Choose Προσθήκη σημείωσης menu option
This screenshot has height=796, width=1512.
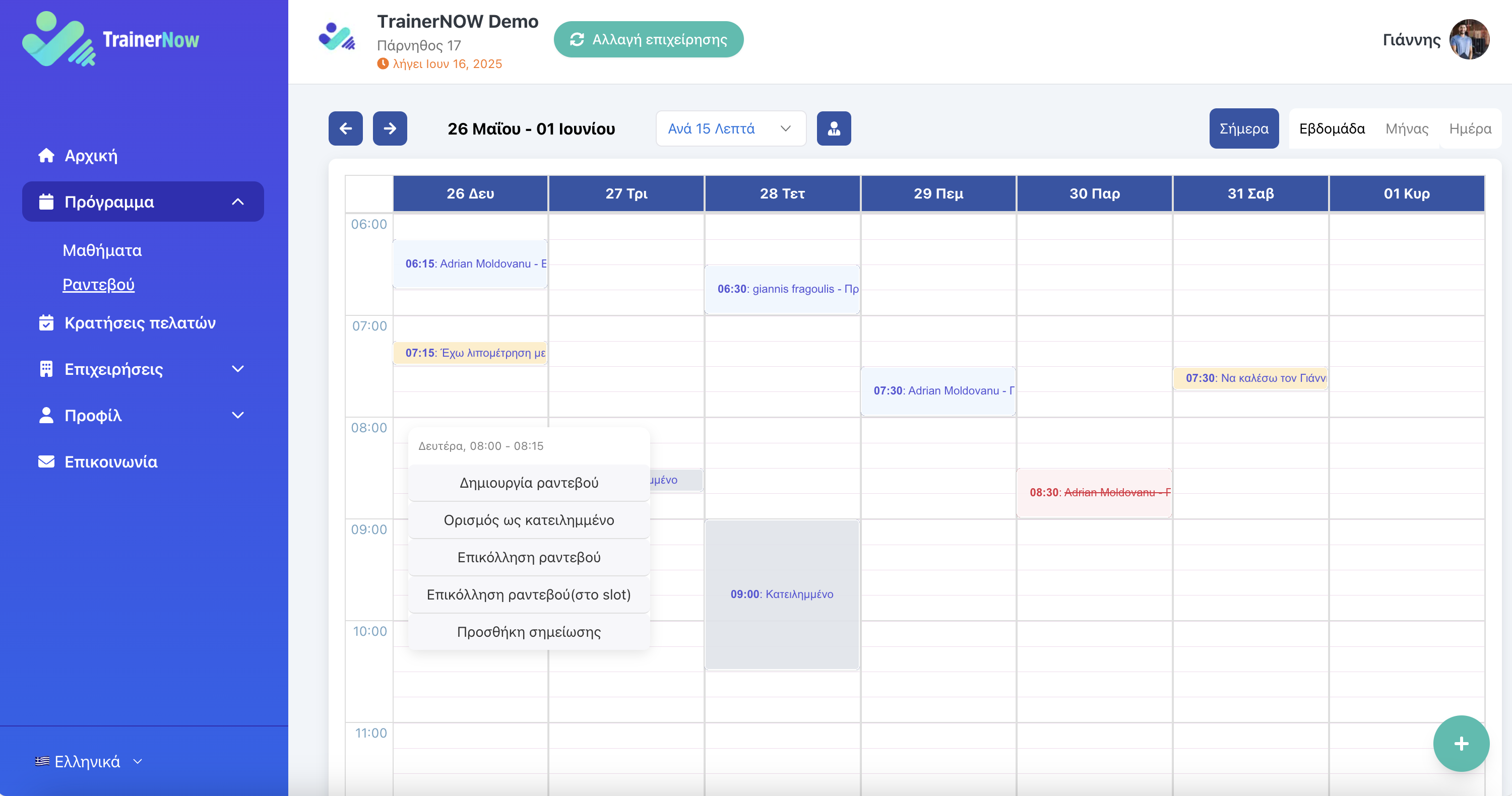coord(529,632)
